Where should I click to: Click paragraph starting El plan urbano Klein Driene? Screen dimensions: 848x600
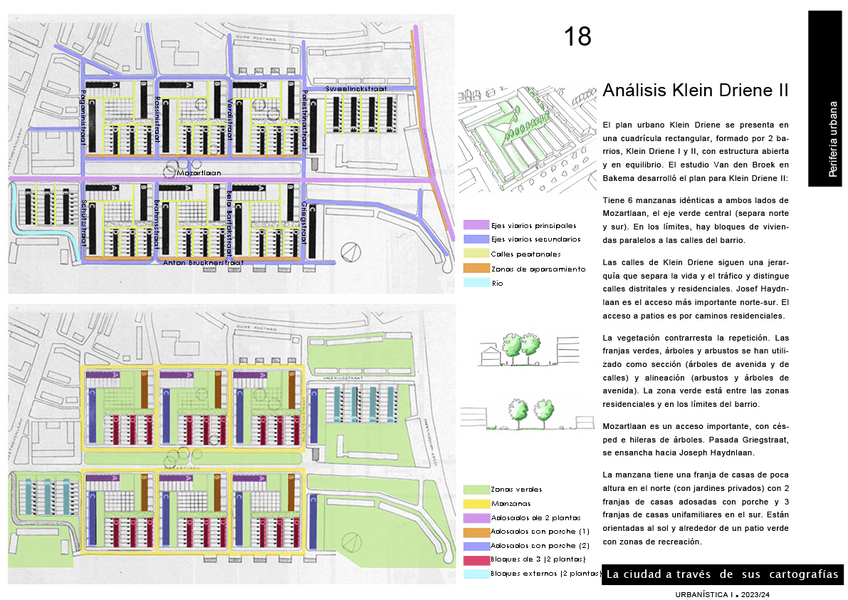695,151
